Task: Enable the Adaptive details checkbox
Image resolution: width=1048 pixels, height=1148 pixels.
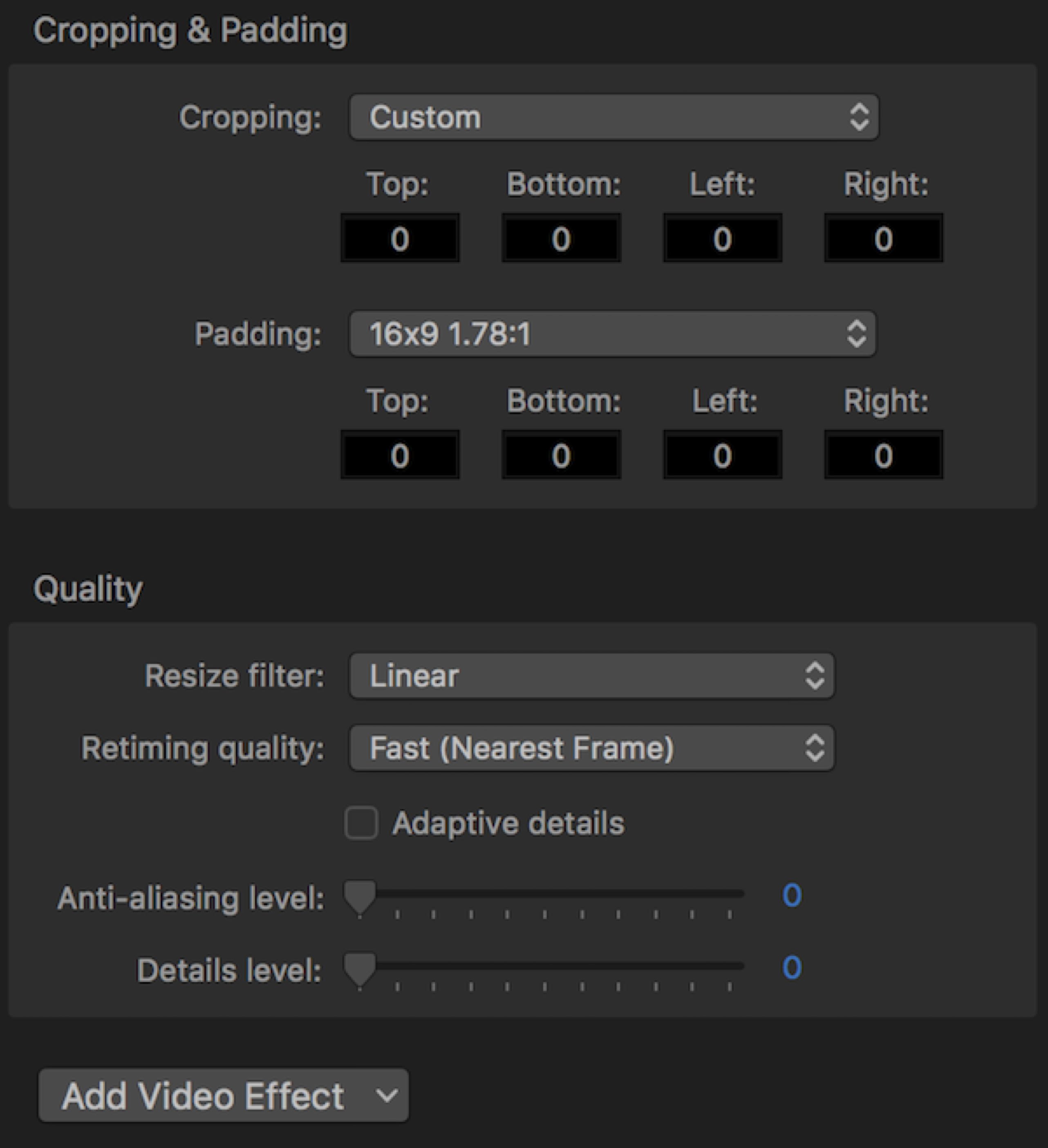Action: click(361, 823)
